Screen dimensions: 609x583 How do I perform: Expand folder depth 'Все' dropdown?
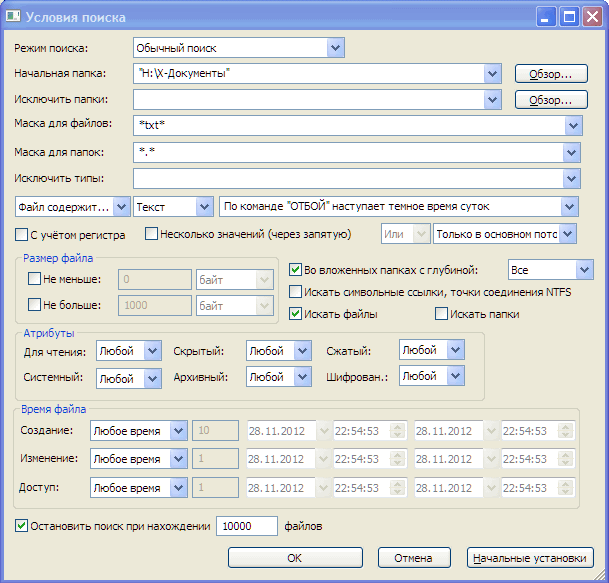point(584,270)
